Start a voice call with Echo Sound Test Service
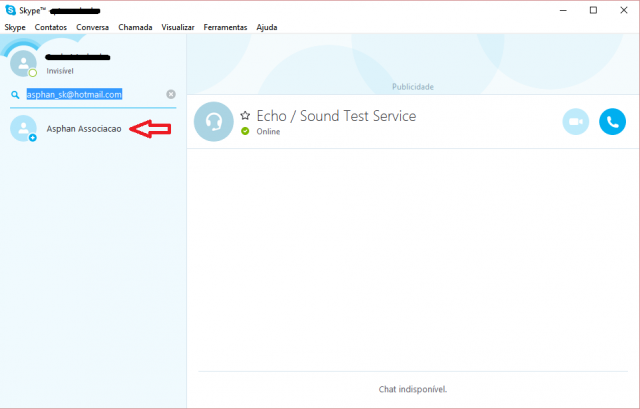Viewport: 640px width, 409px height. pyautogui.click(x=612, y=122)
